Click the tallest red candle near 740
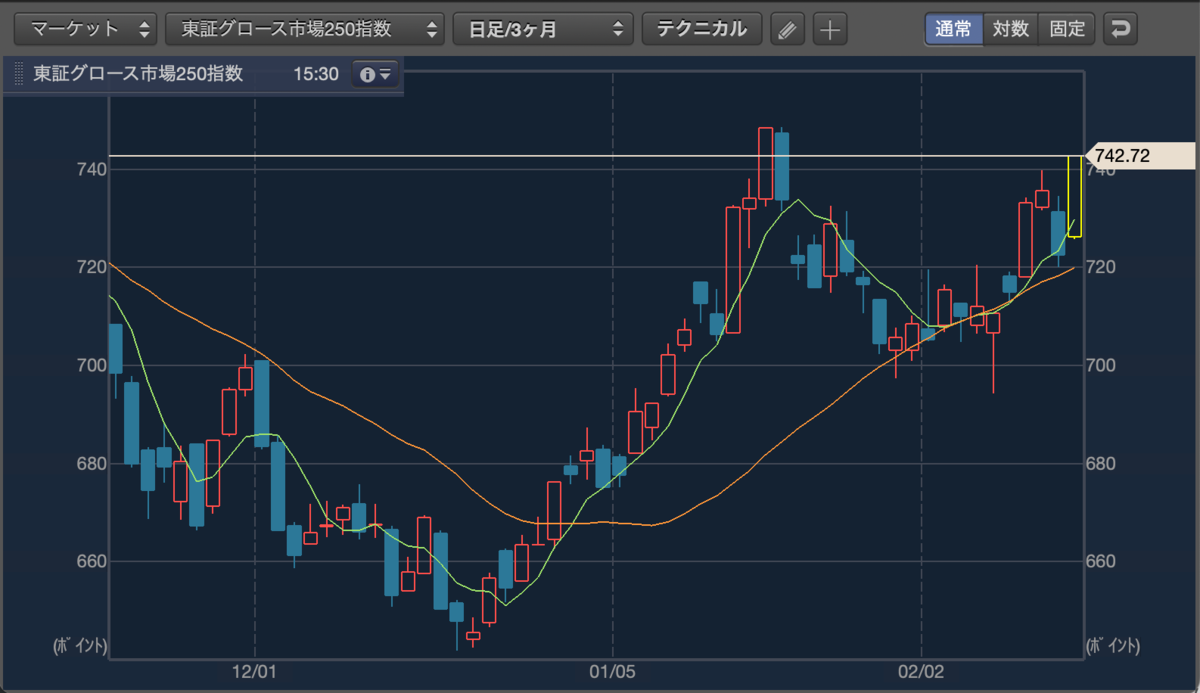1200x693 pixels. point(733,269)
